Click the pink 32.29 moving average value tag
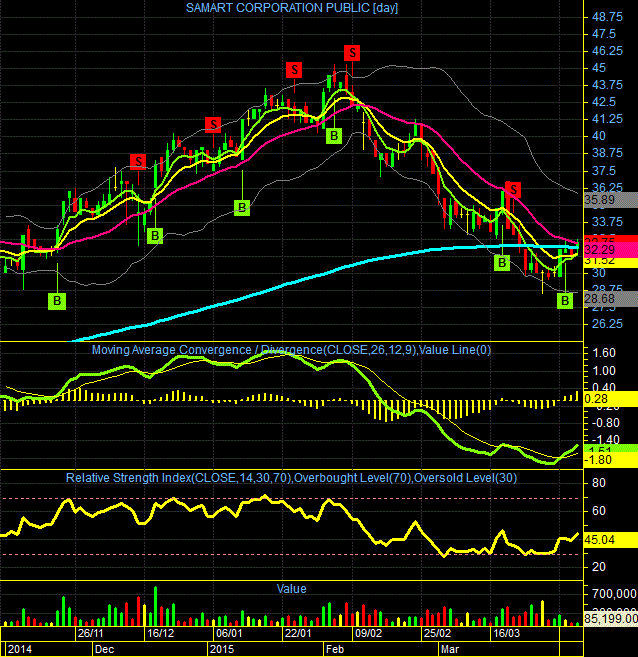The height and width of the screenshot is (657, 638). coord(611,250)
